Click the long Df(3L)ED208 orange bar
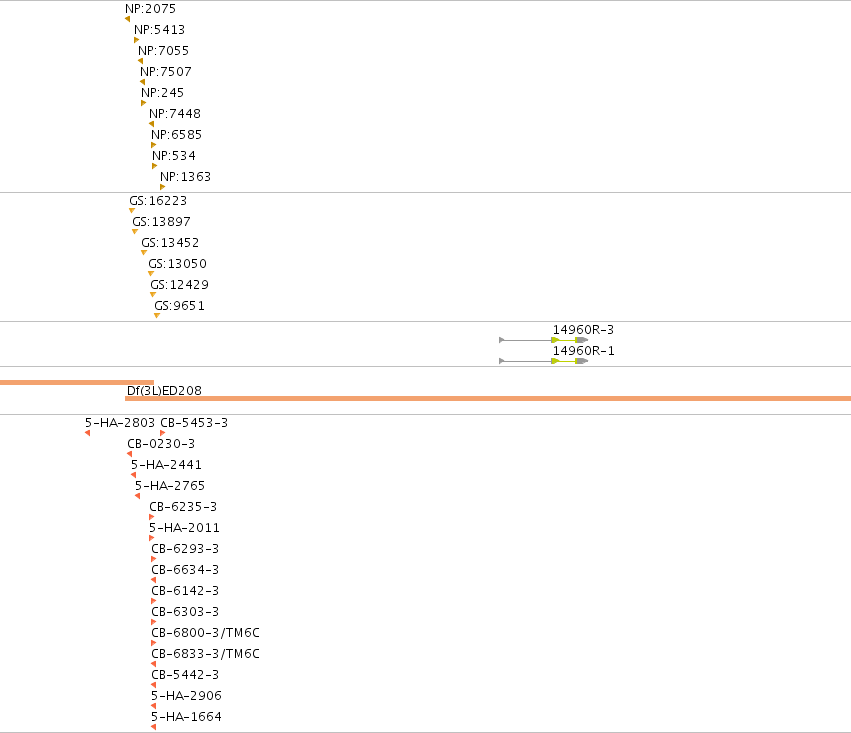 pos(488,399)
